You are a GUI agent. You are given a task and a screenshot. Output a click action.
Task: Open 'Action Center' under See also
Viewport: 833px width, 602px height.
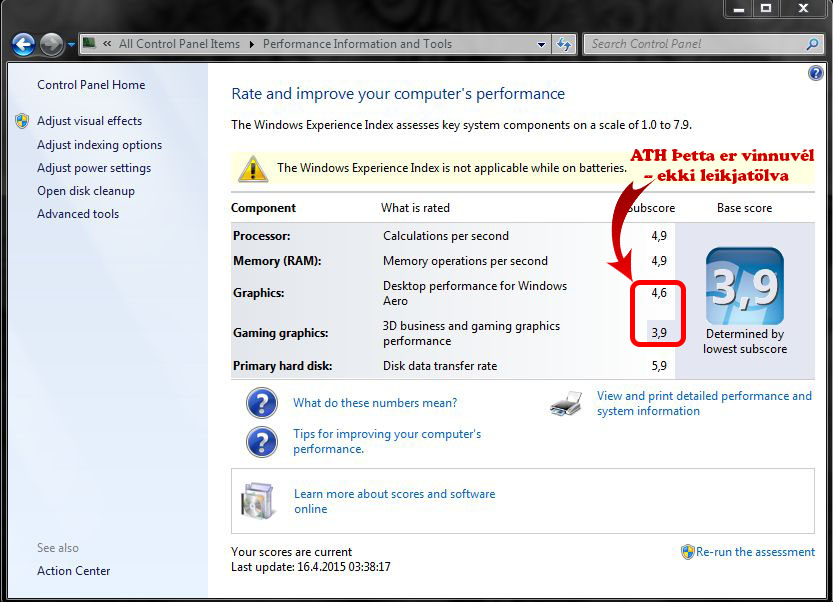(x=74, y=571)
